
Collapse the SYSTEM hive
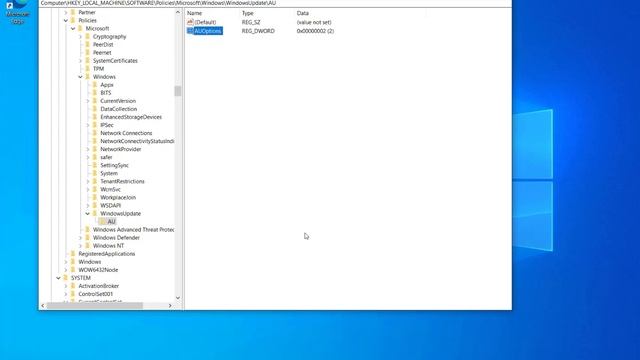pyautogui.click(x=58, y=278)
